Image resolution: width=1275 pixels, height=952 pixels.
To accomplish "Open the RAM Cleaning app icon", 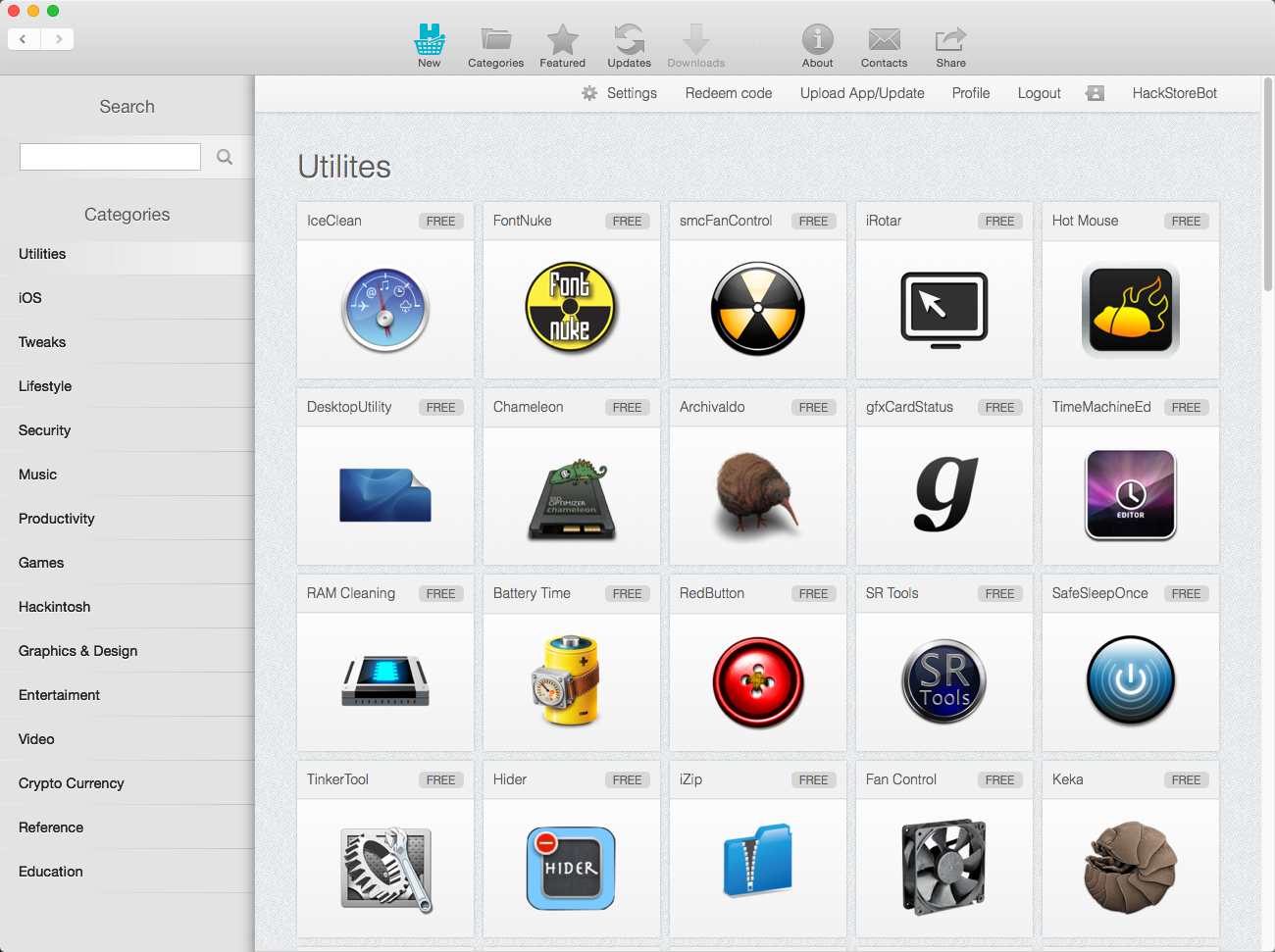I will (x=385, y=682).
